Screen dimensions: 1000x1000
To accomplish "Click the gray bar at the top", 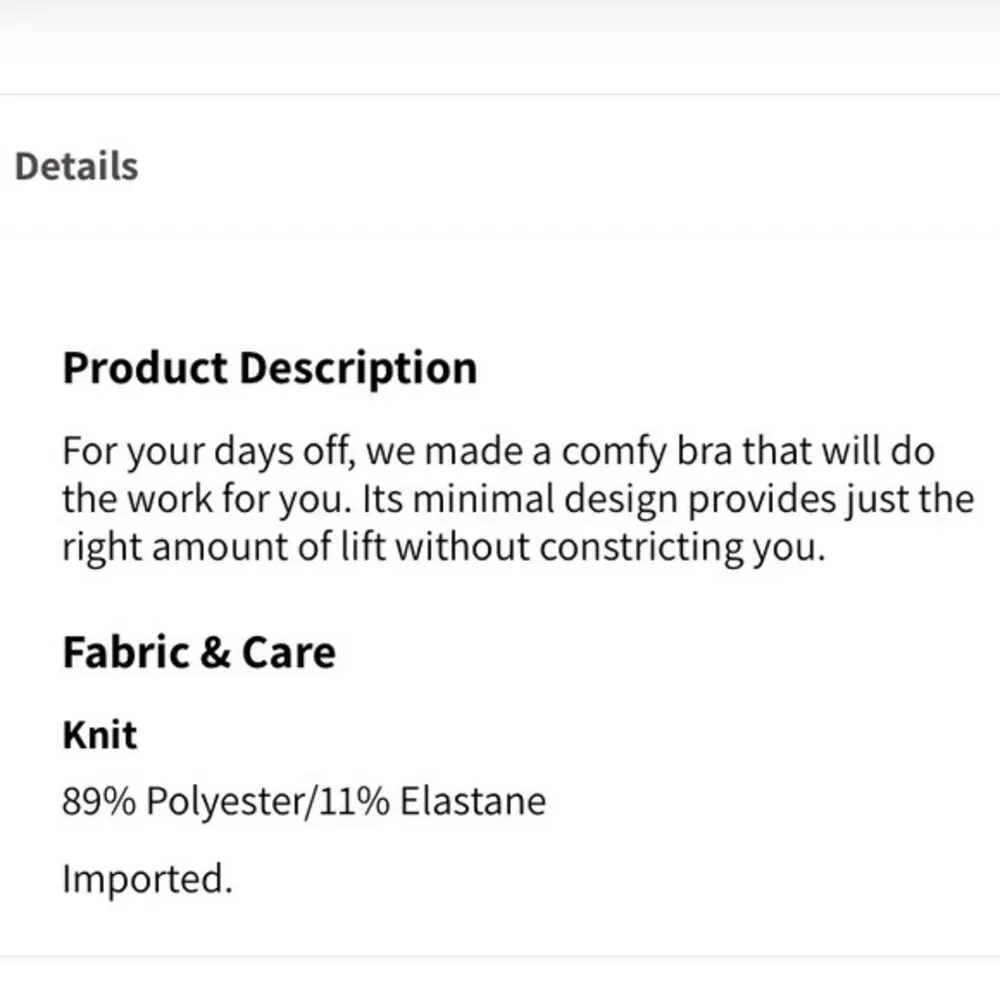I will [x=500, y=14].
